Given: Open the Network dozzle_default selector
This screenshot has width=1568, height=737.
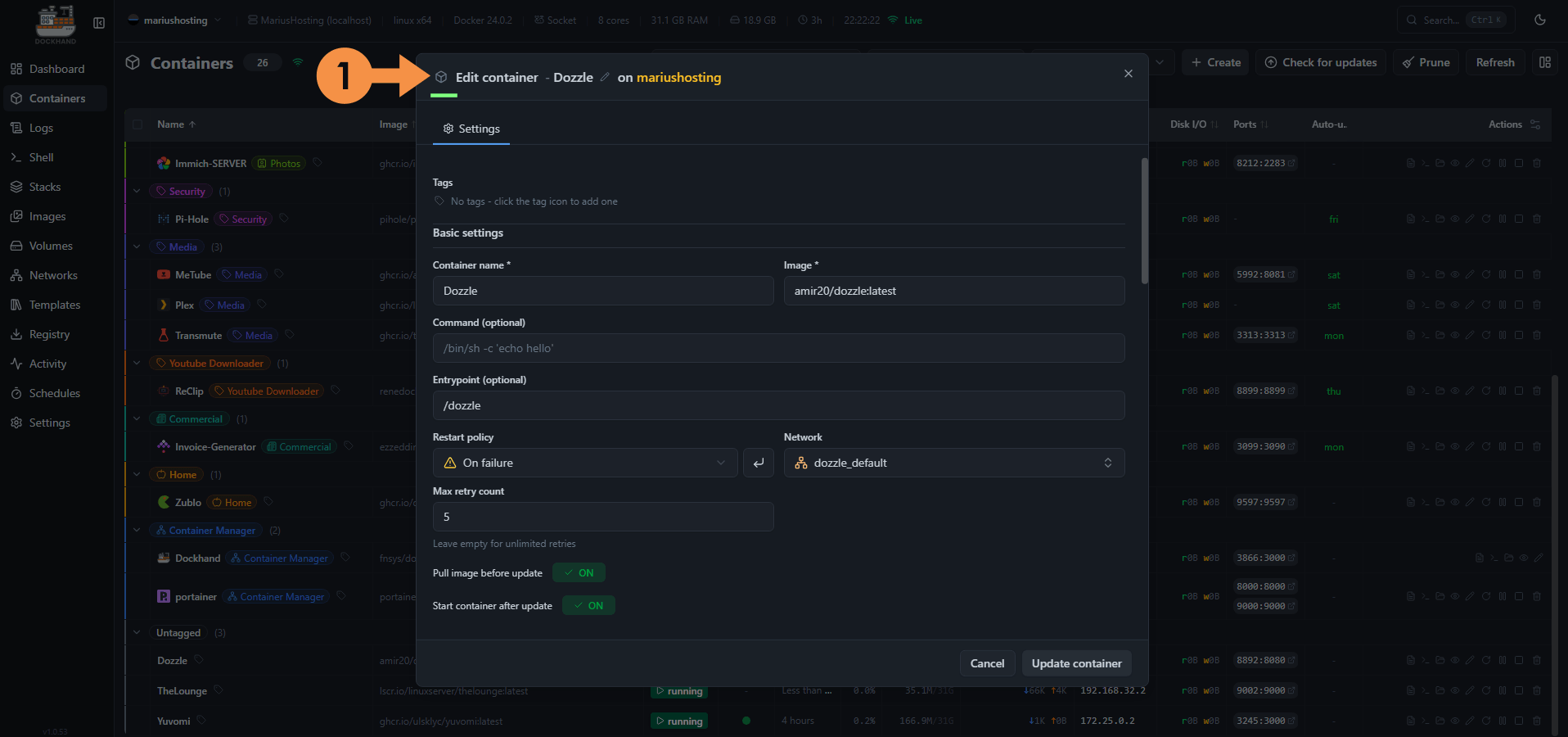Looking at the screenshot, I should point(954,463).
